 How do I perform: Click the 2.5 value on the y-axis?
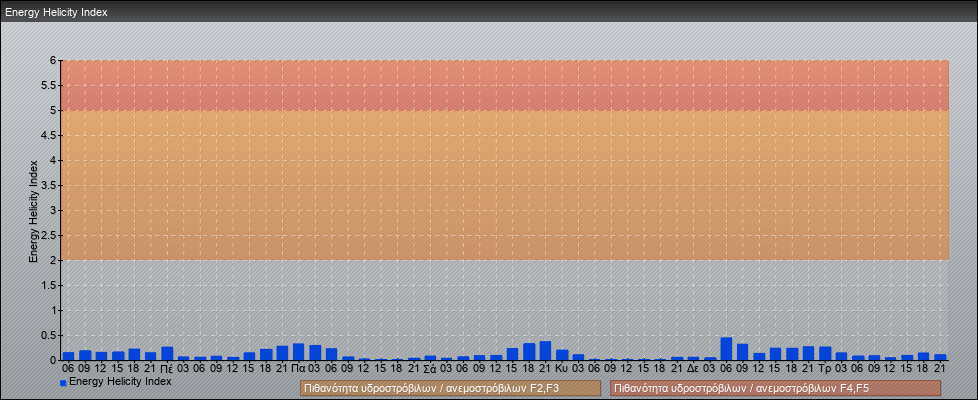(49, 235)
